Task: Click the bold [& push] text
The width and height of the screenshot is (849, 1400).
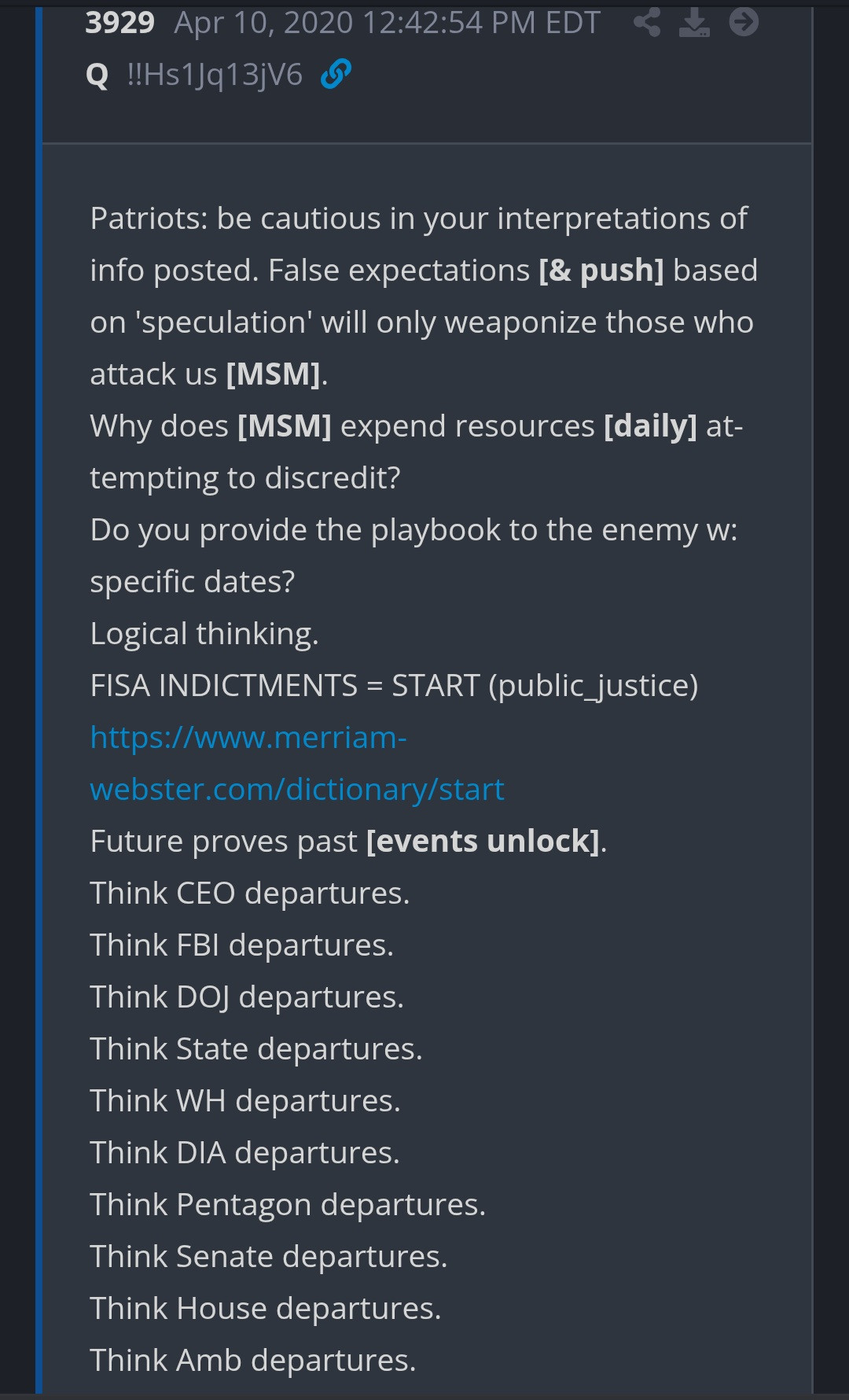Action: click(601, 271)
